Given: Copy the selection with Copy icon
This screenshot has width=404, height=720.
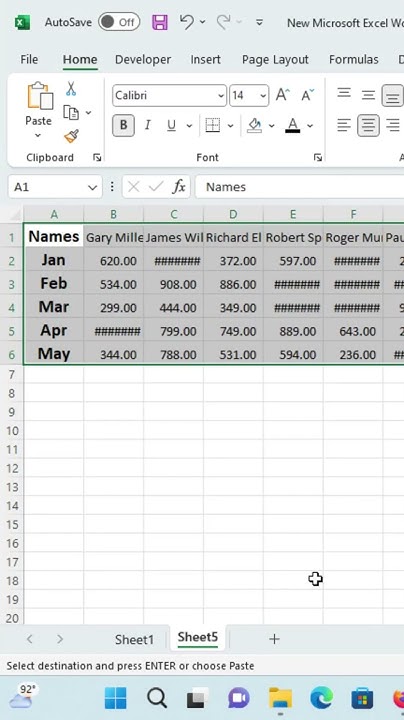Looking at the screenshot, I should (x=71, y=112).
